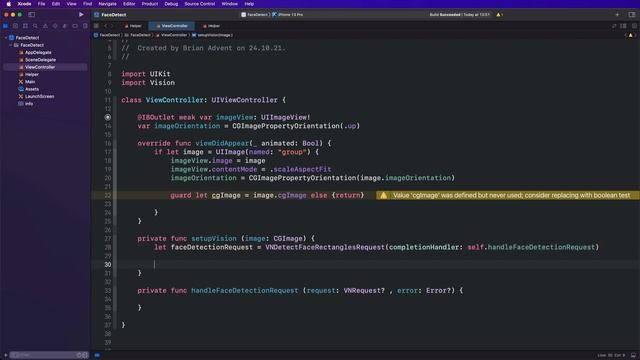Click the plus button in navigator footer

[x=5, y=355]
